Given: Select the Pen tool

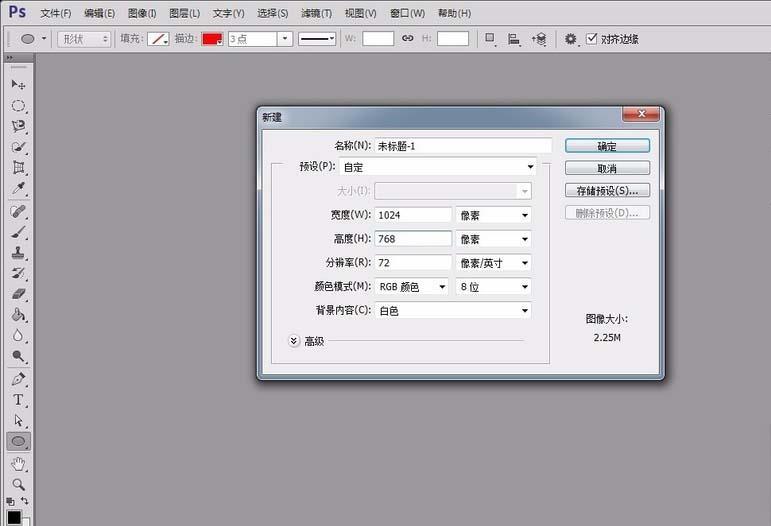Looking at the screenshot, I should click(x=18, y=379).
